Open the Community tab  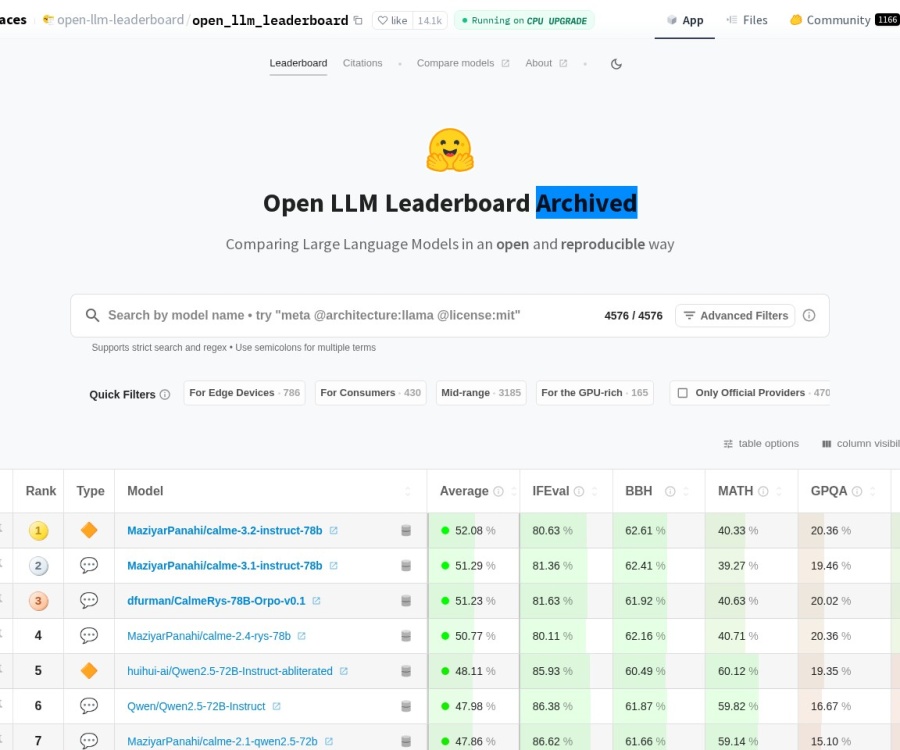844,20
